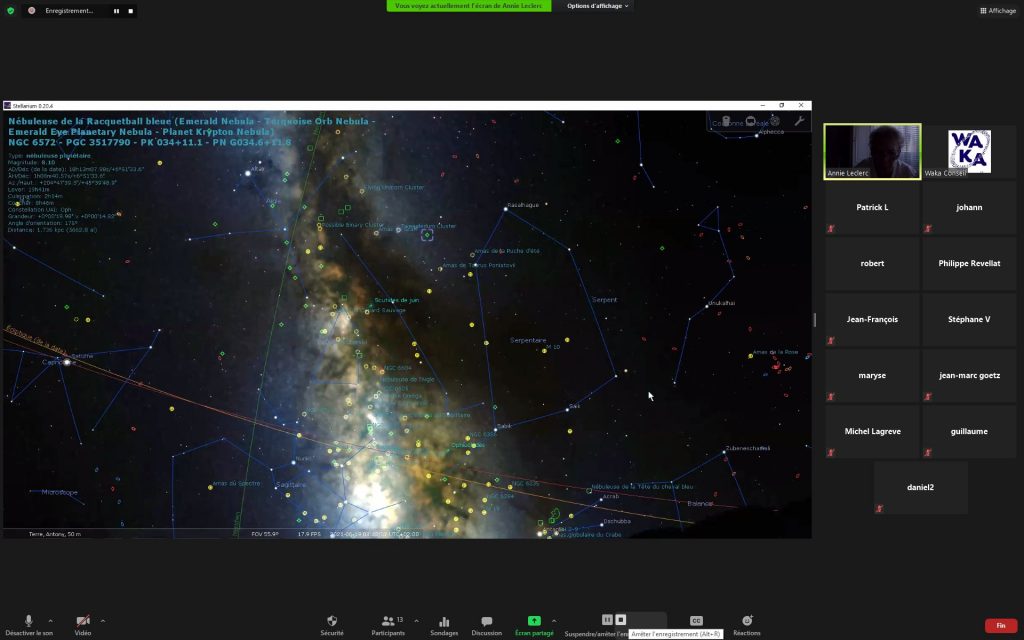Click the Amas de la Rose label
The image size is (1024, 640).
(775, 352)
